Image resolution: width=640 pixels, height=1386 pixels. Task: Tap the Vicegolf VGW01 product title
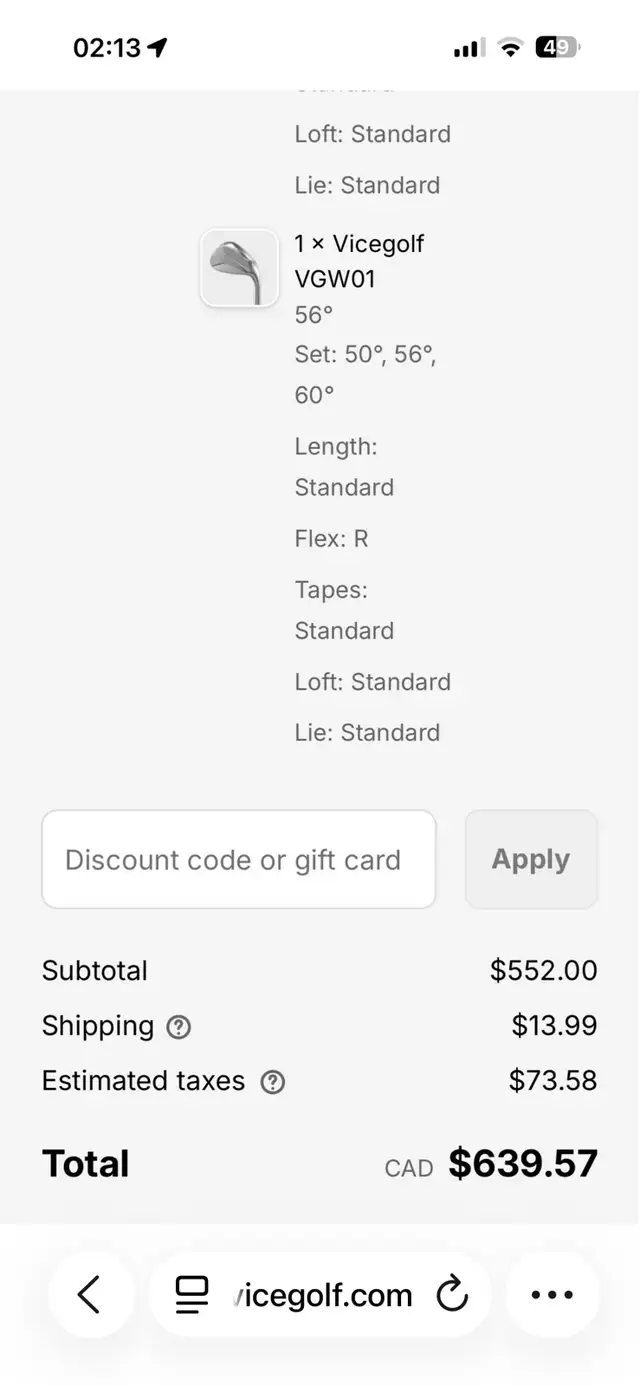pyautogui.click(x=359, y=261)
